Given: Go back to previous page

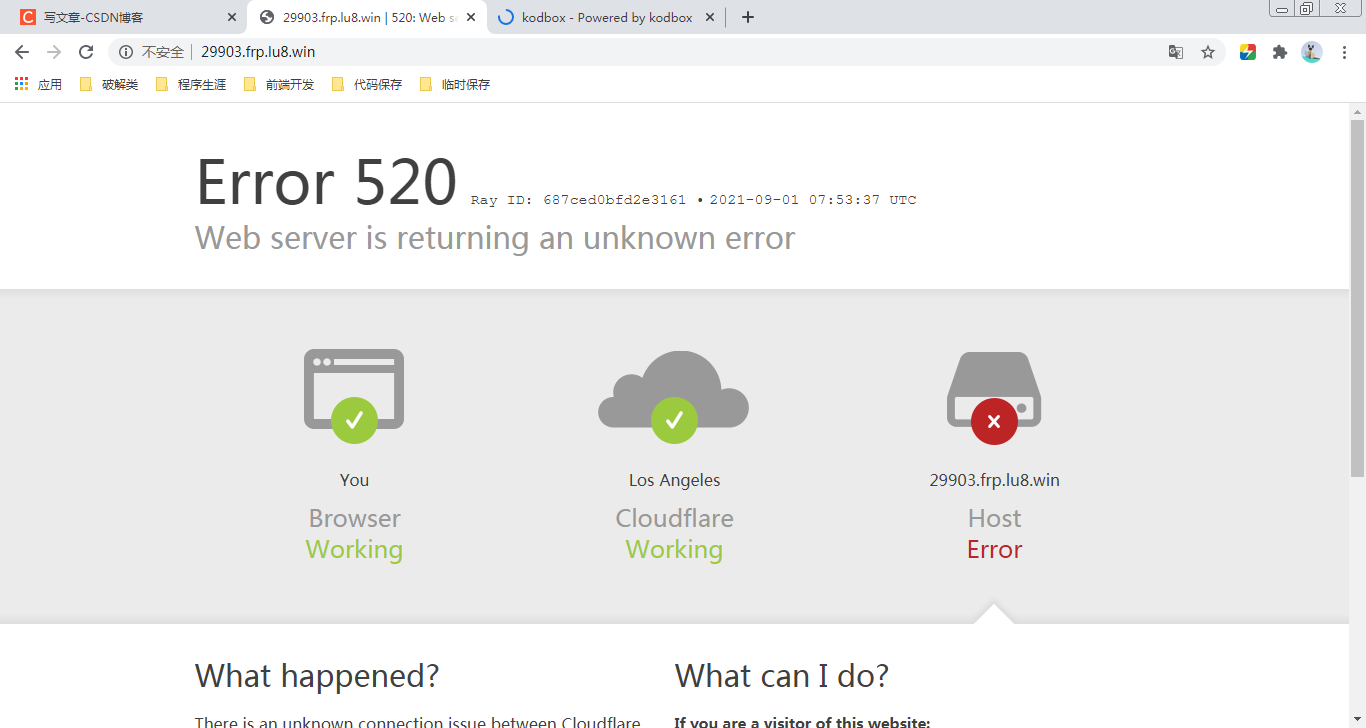Looking at the screenshot, I should (22, 52).
